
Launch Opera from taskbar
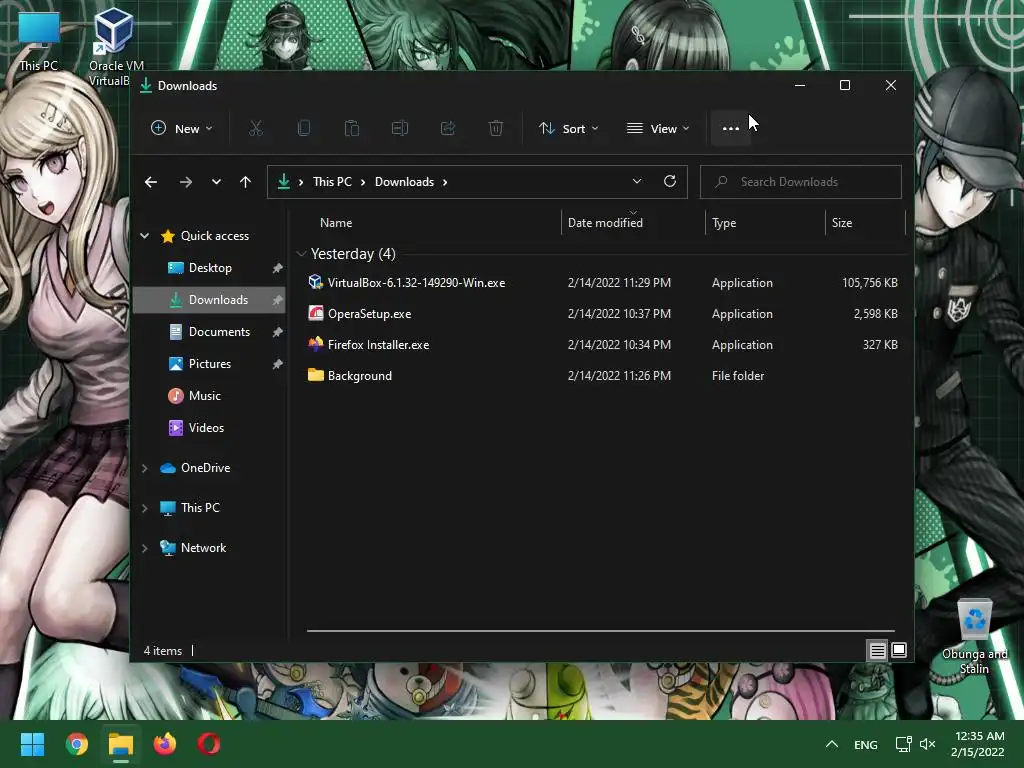[x=209, y=744]
